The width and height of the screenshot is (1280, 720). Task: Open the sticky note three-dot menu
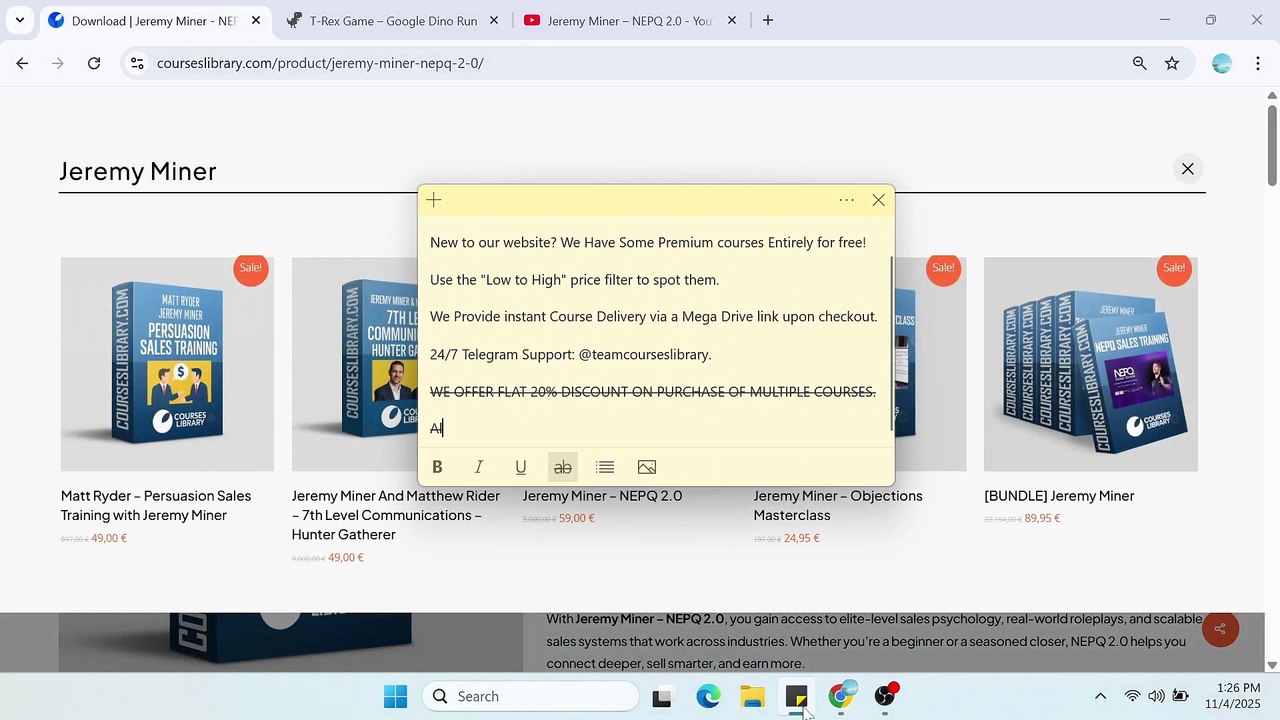(847, 200)
